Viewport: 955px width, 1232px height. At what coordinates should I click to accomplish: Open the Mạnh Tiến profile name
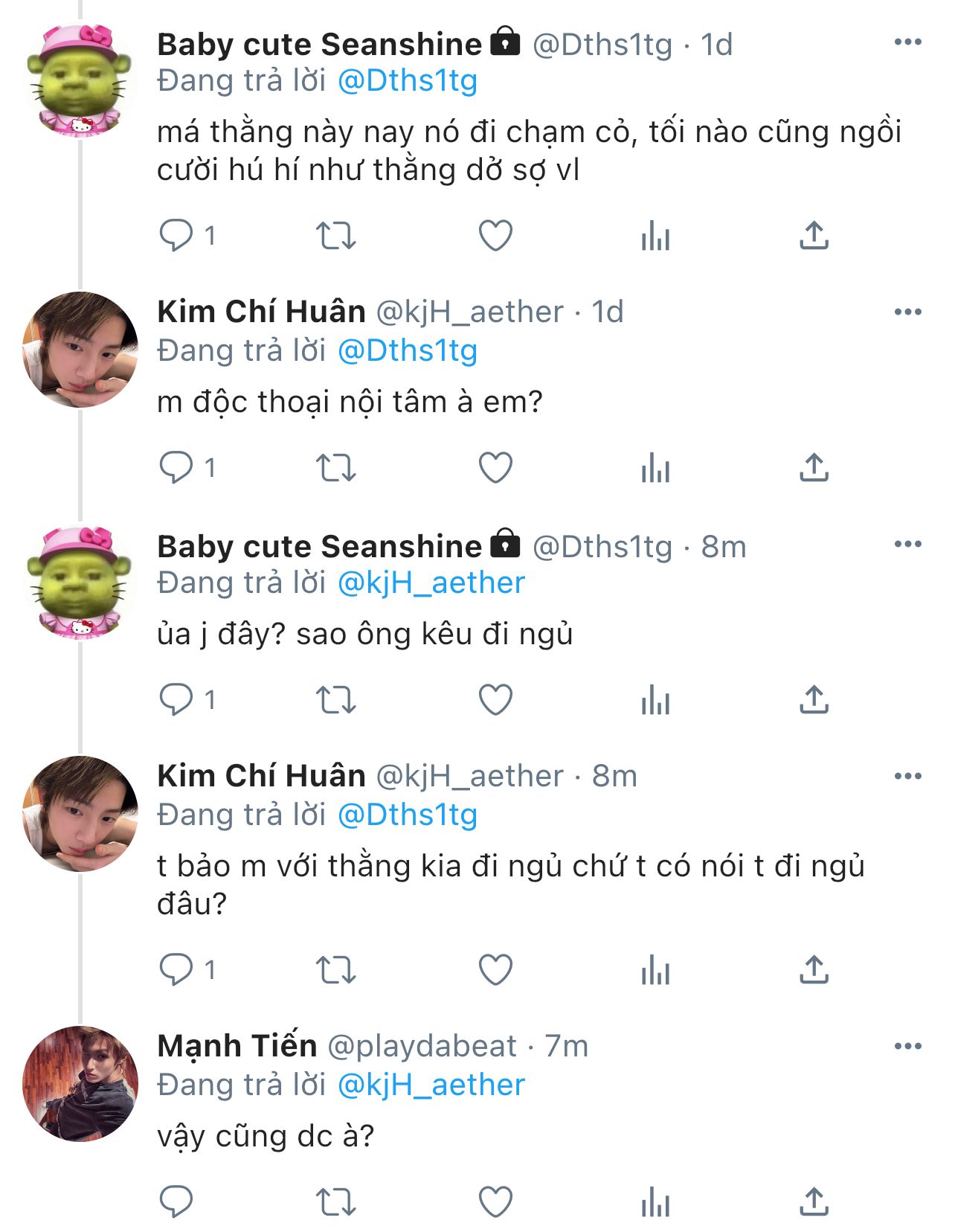point(237,1046)
